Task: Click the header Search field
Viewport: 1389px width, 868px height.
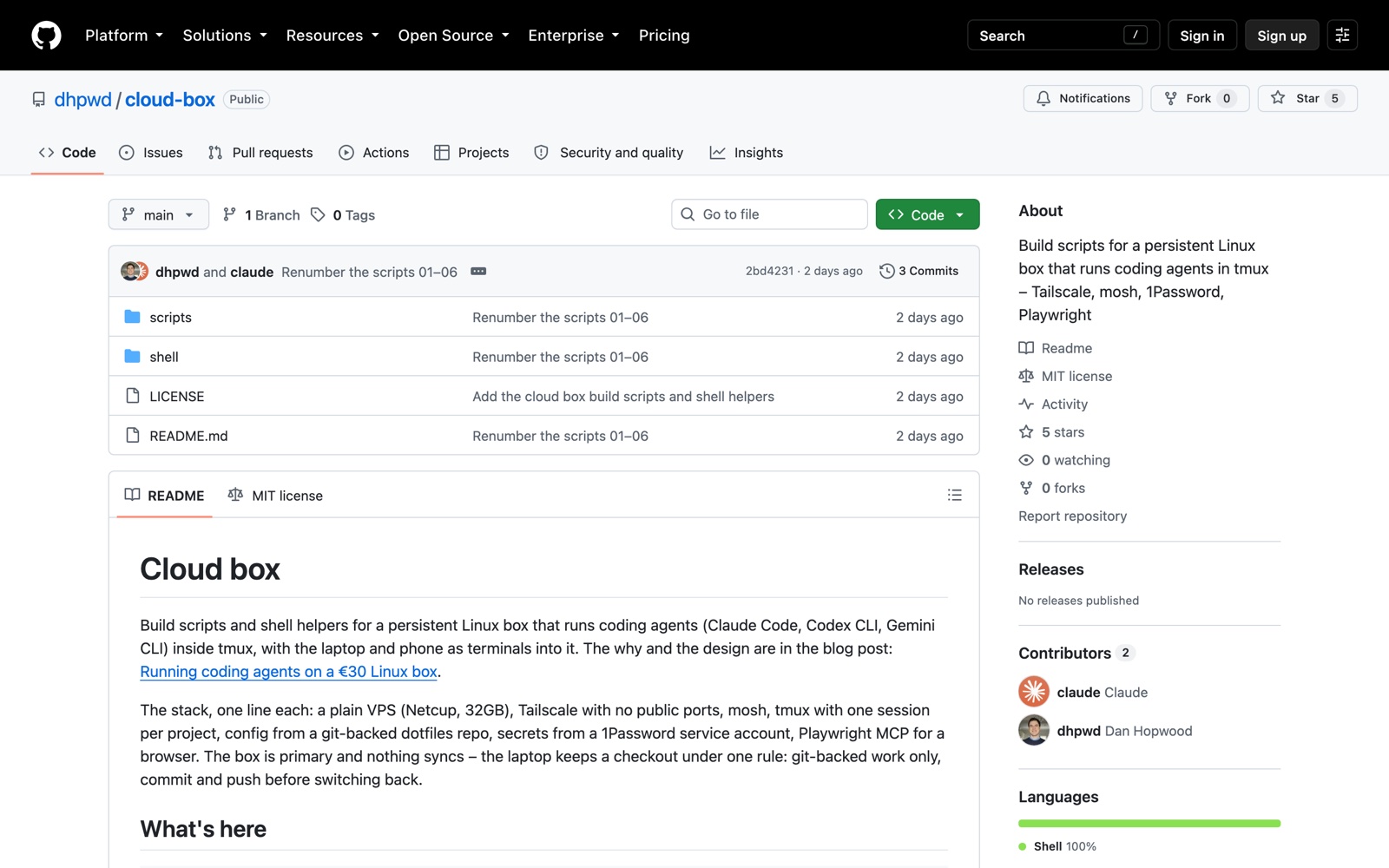Action: coord(1063,36)
